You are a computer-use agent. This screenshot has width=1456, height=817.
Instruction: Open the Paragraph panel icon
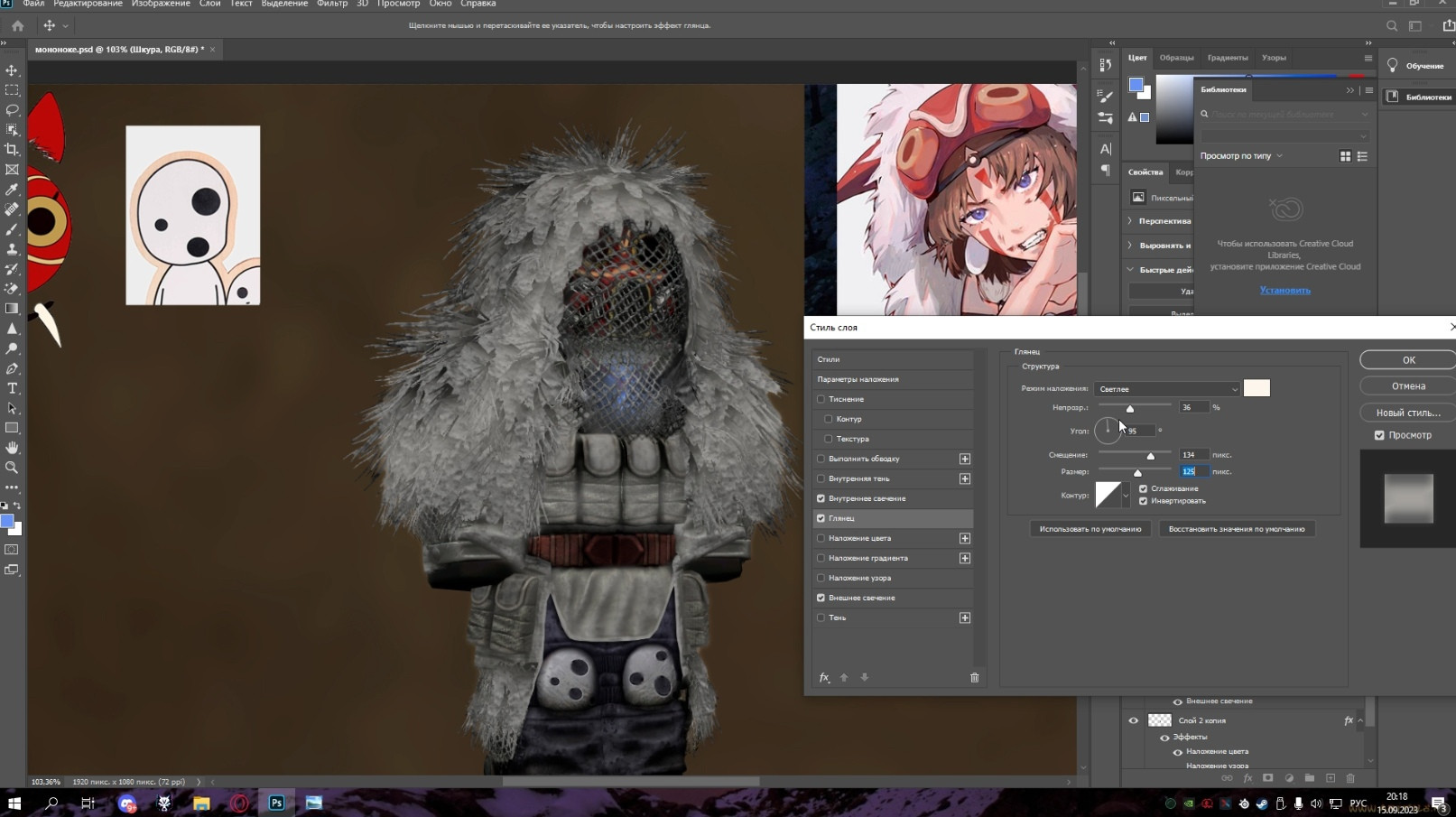[x=1106, y=170]
